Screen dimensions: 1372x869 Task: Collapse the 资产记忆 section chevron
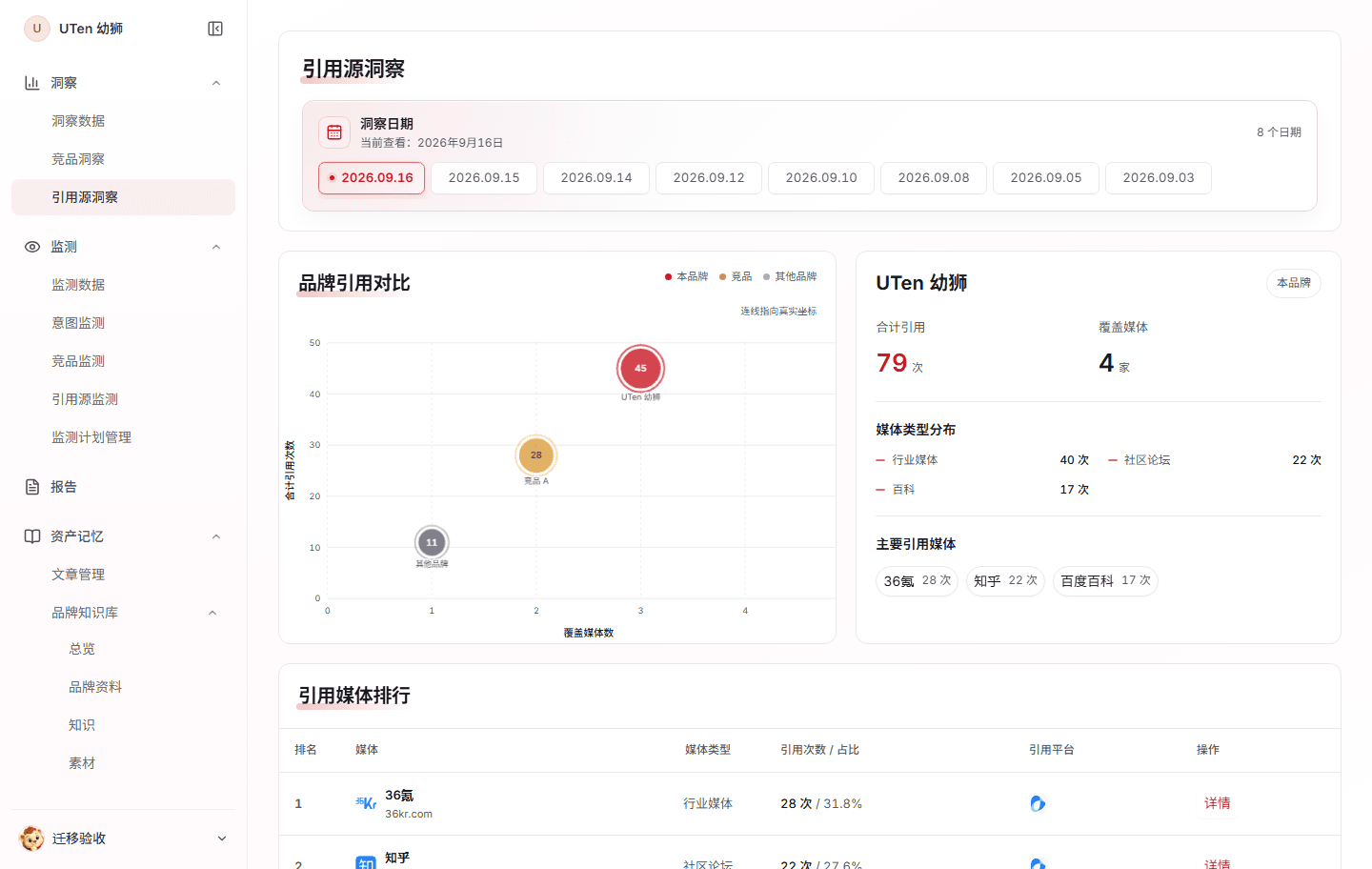pyautogui.click(x=216, y=536)
